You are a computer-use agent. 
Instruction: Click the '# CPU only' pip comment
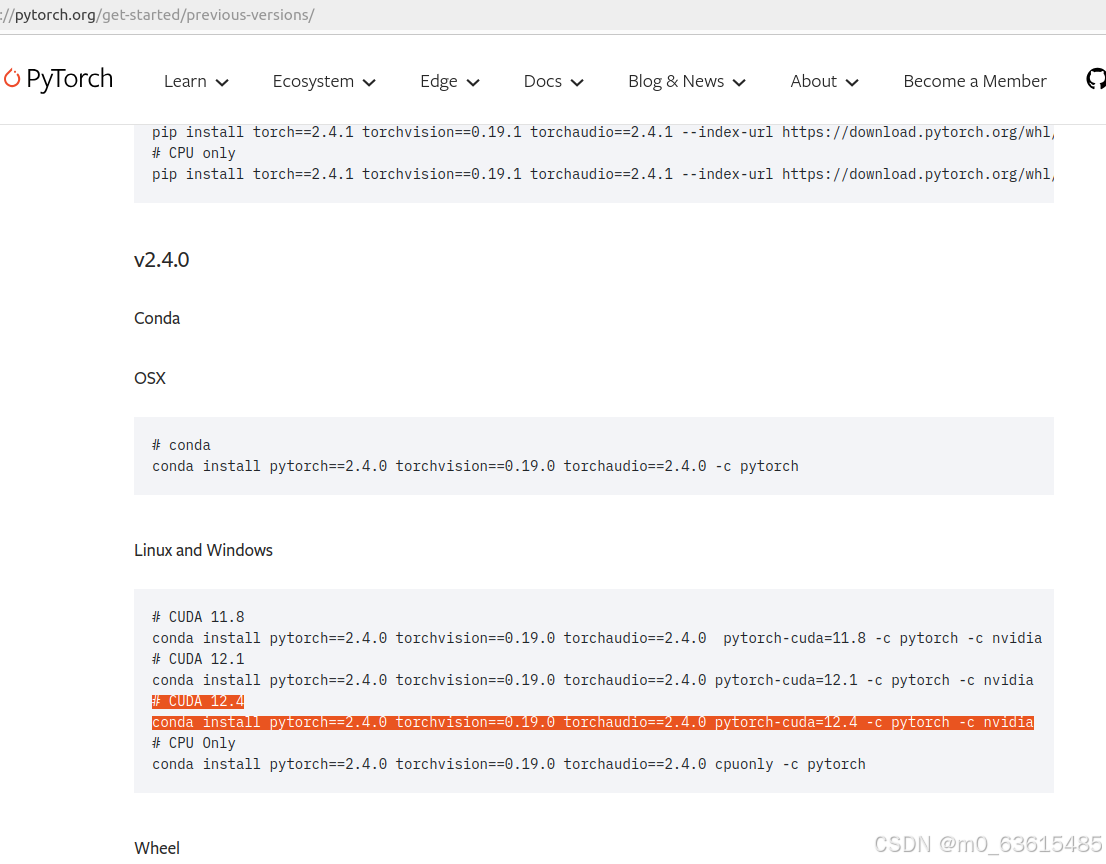click(x=194, y=153)
